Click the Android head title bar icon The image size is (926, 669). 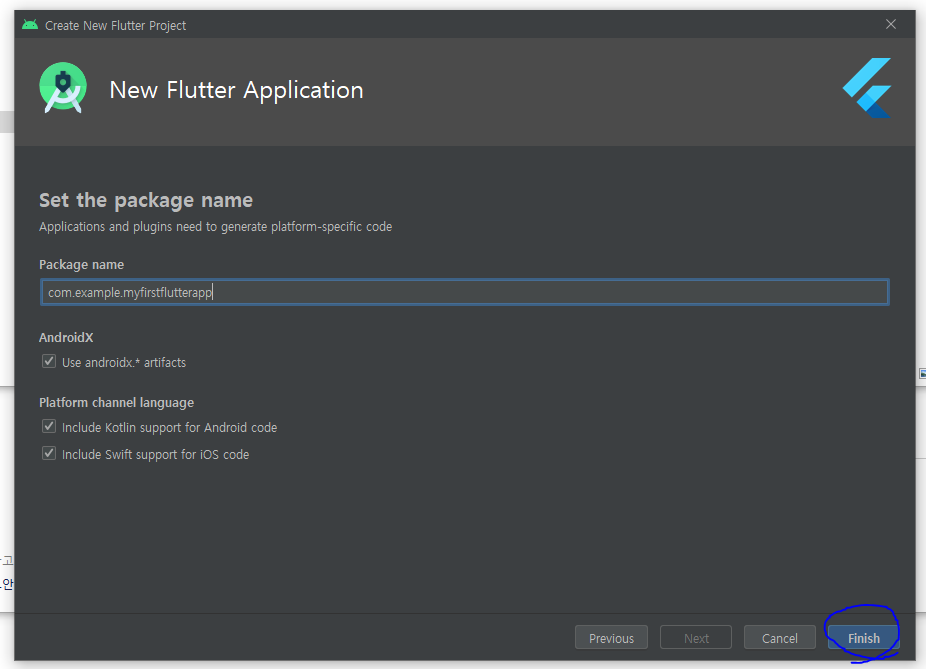pyautogui.click(x=30, y=25)
